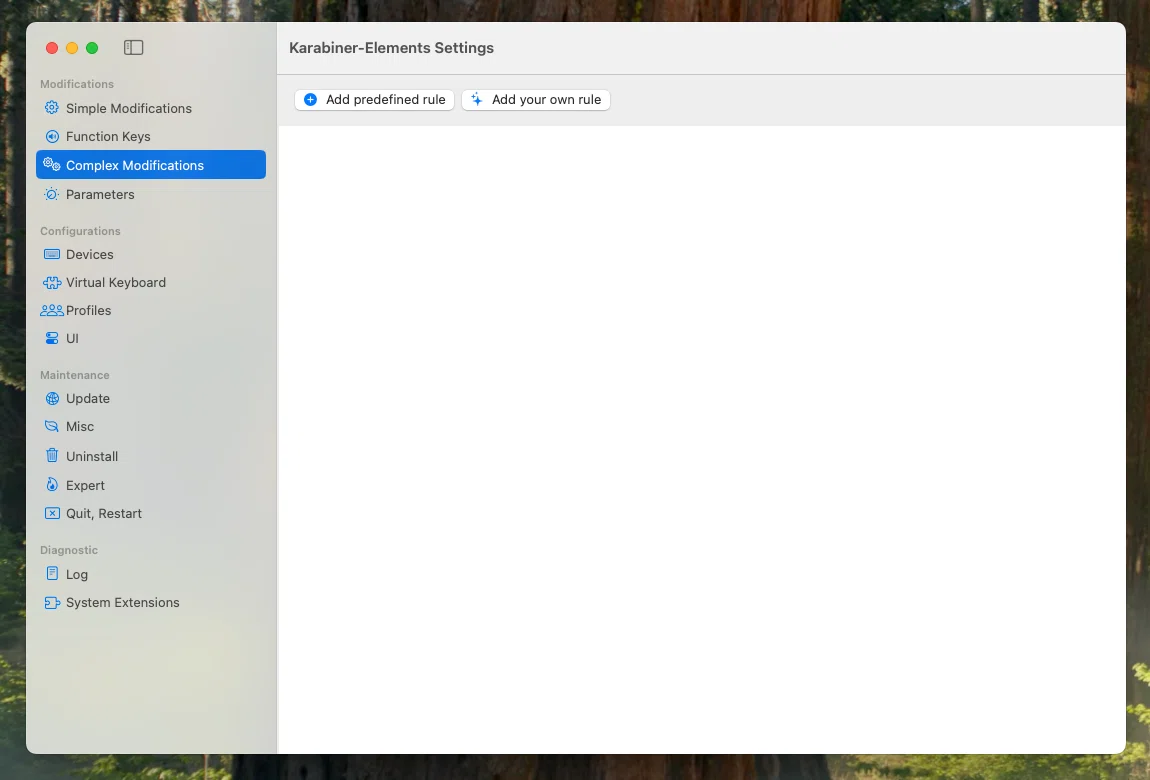
Task: Select Complex Modifications in sidebar
Action: [150, 165]
